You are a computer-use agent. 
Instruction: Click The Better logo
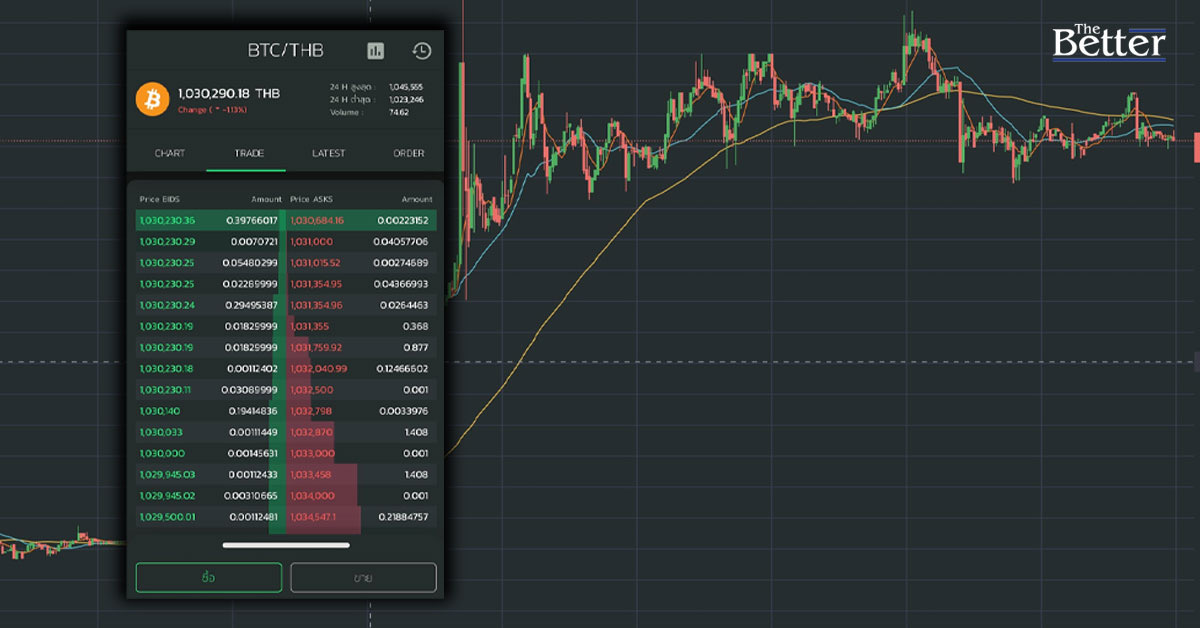click(x=1109, y=42)
